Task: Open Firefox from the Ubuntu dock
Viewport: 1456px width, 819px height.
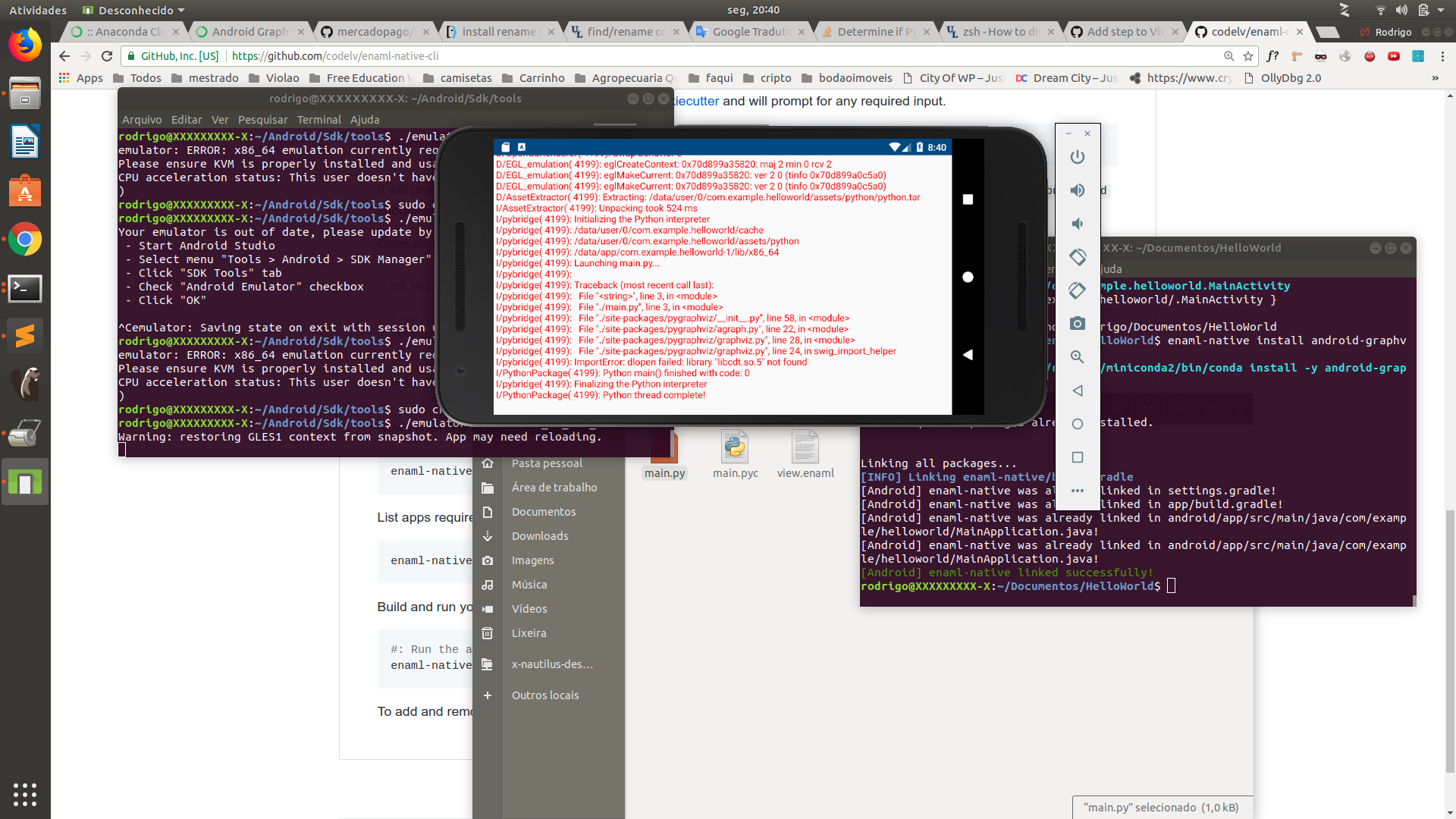Action: click(x=25, y=45)
